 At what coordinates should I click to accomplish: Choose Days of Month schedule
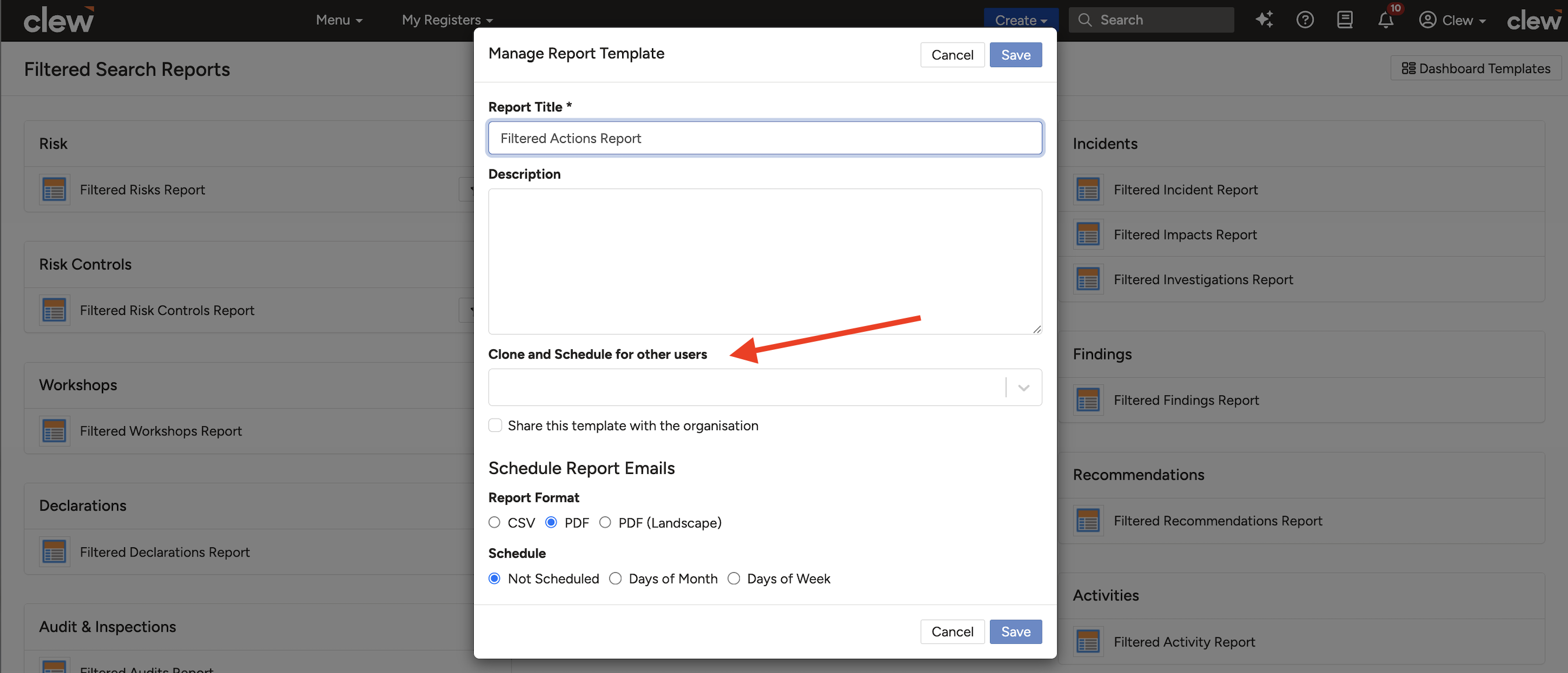coord(615,579)
